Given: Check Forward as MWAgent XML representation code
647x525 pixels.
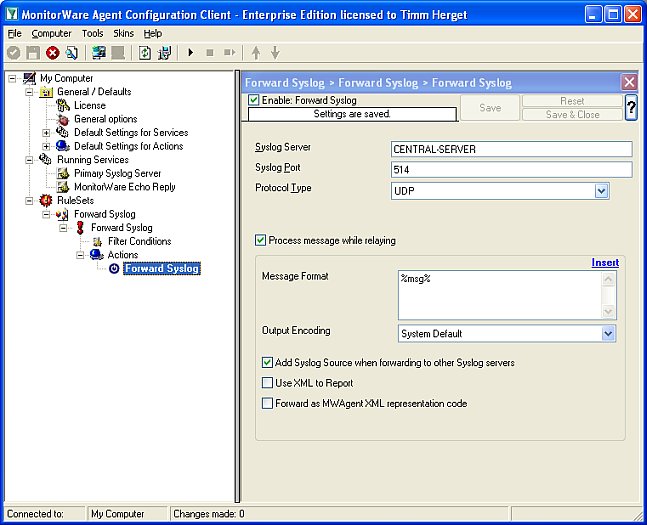Looking at the screenshot, I should pos(267,403).
